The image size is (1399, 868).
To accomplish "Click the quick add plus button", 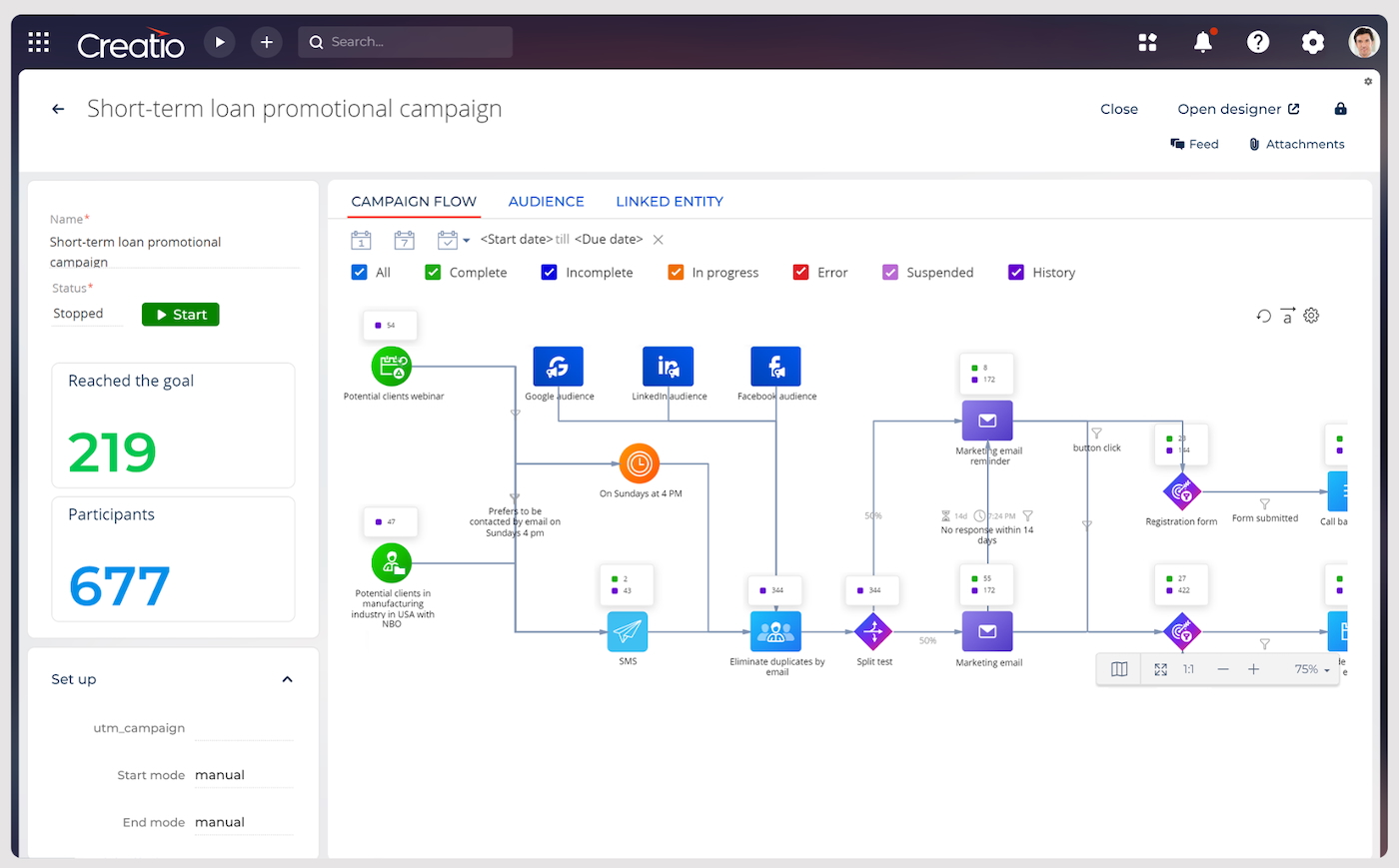I will point(266,42).
